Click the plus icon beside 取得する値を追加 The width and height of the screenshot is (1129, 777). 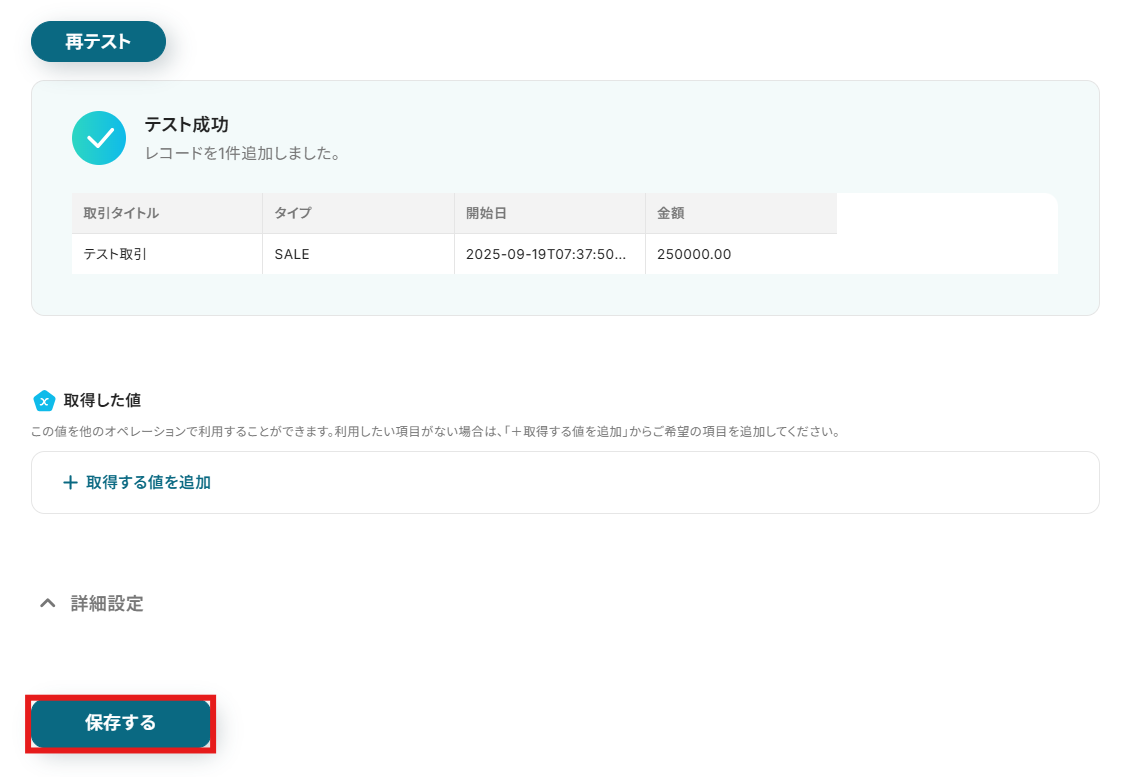click(70, 482)
